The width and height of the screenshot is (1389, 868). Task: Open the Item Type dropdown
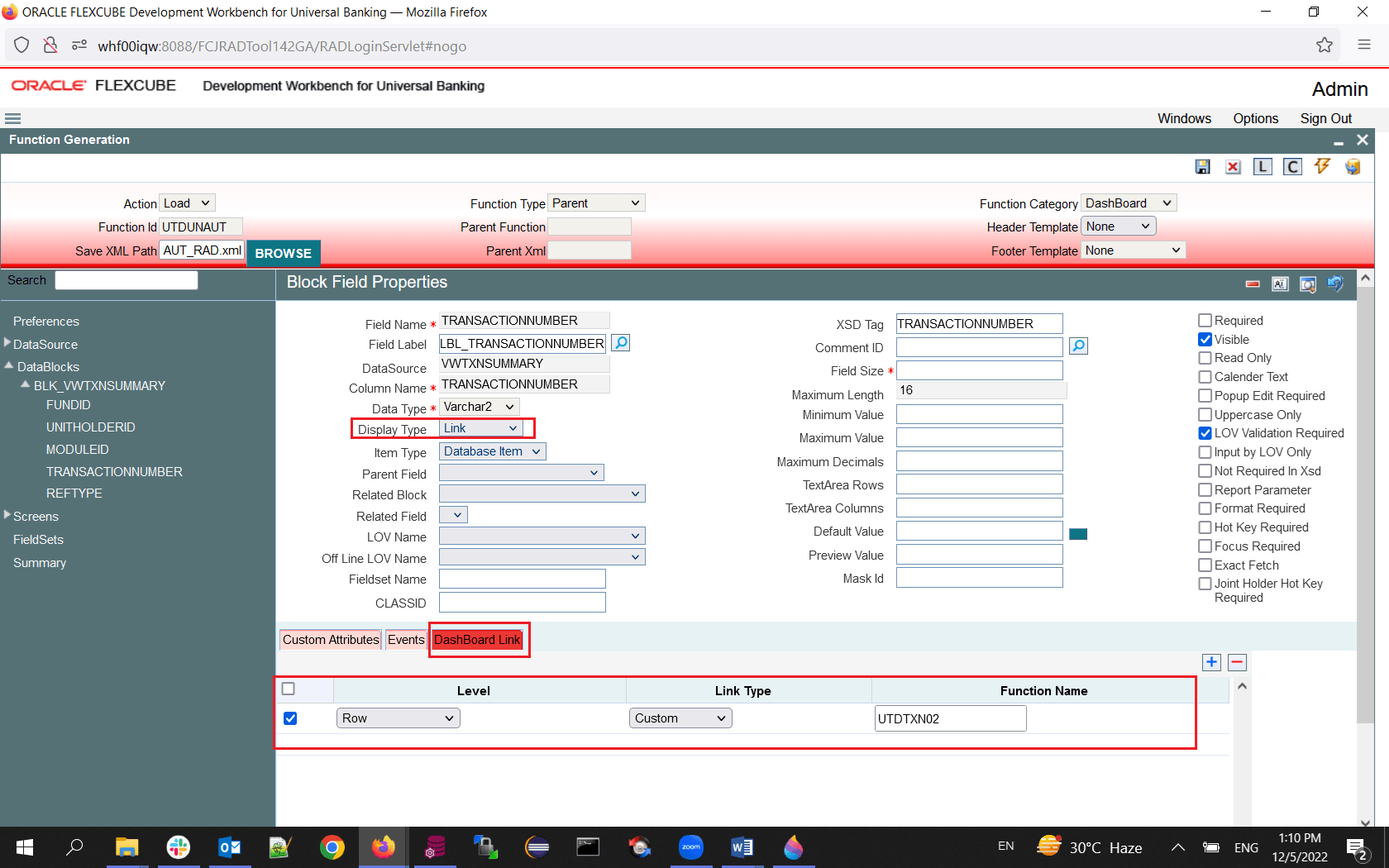[x=493, y=451]
